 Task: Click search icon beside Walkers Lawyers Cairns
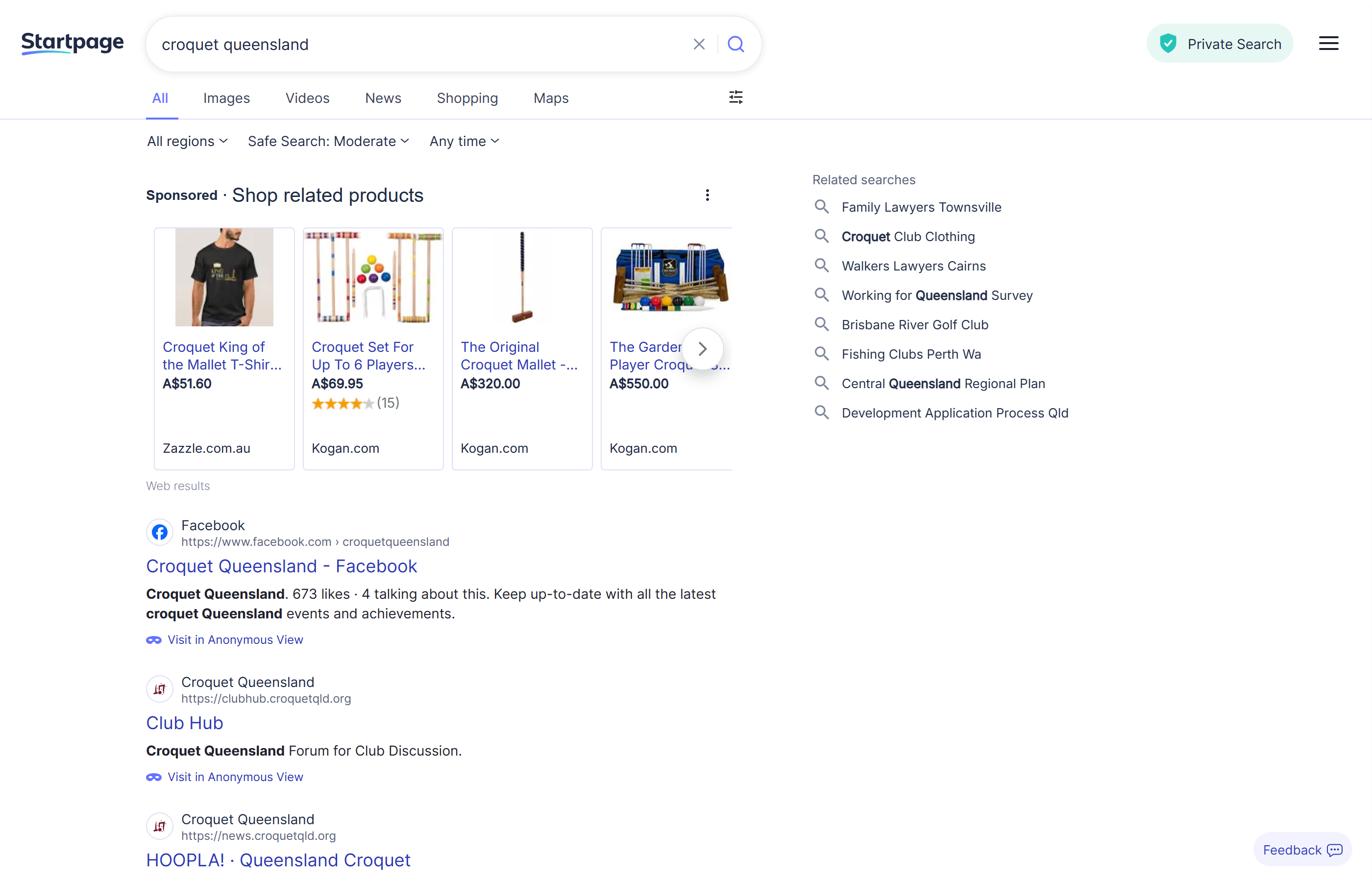coord(822,265)
